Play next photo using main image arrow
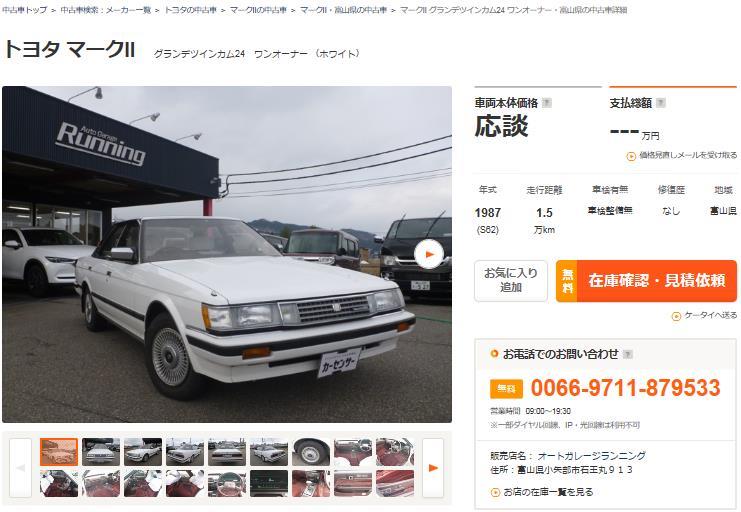Viewport: 741px width, 512px height. (429, 254)
